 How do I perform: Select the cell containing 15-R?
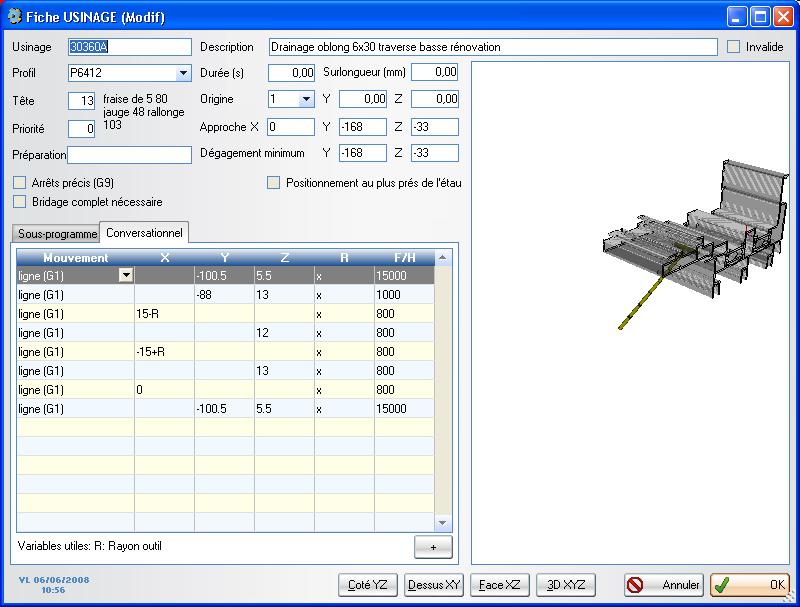pyautogui.click(x=164, y=314)
